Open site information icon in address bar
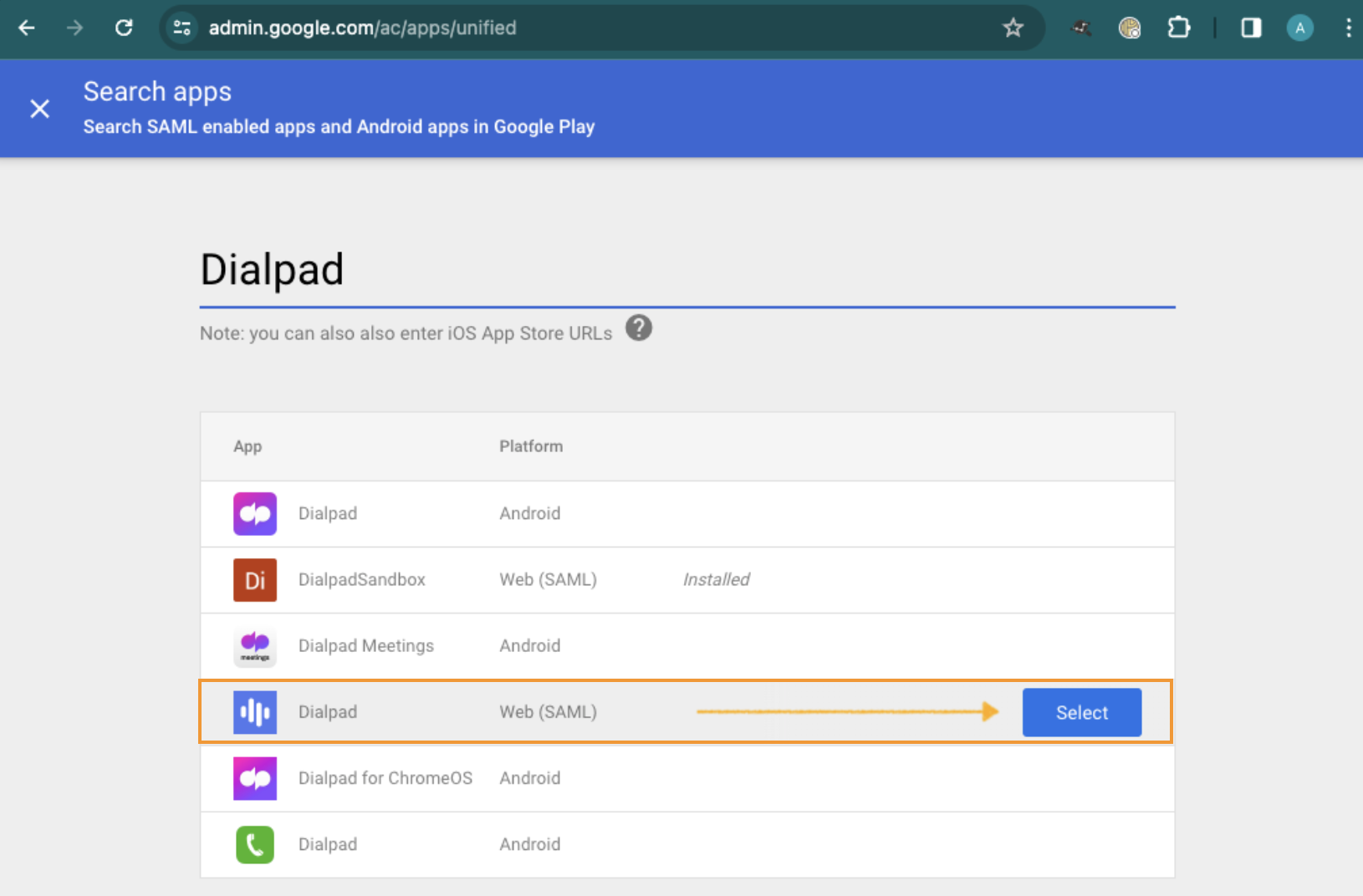Screen dimensions: 1363x896 182,28
